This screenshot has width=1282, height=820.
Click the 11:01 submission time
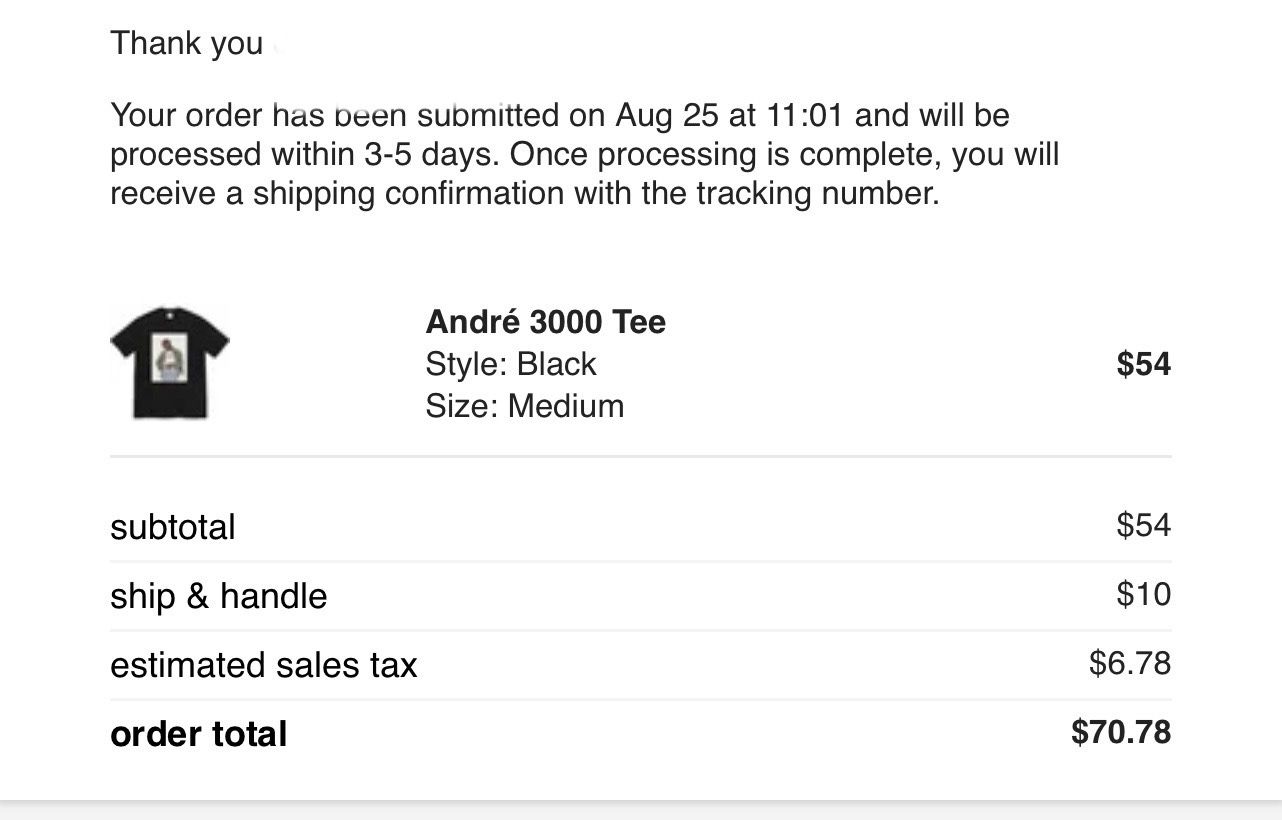point(805,115)
